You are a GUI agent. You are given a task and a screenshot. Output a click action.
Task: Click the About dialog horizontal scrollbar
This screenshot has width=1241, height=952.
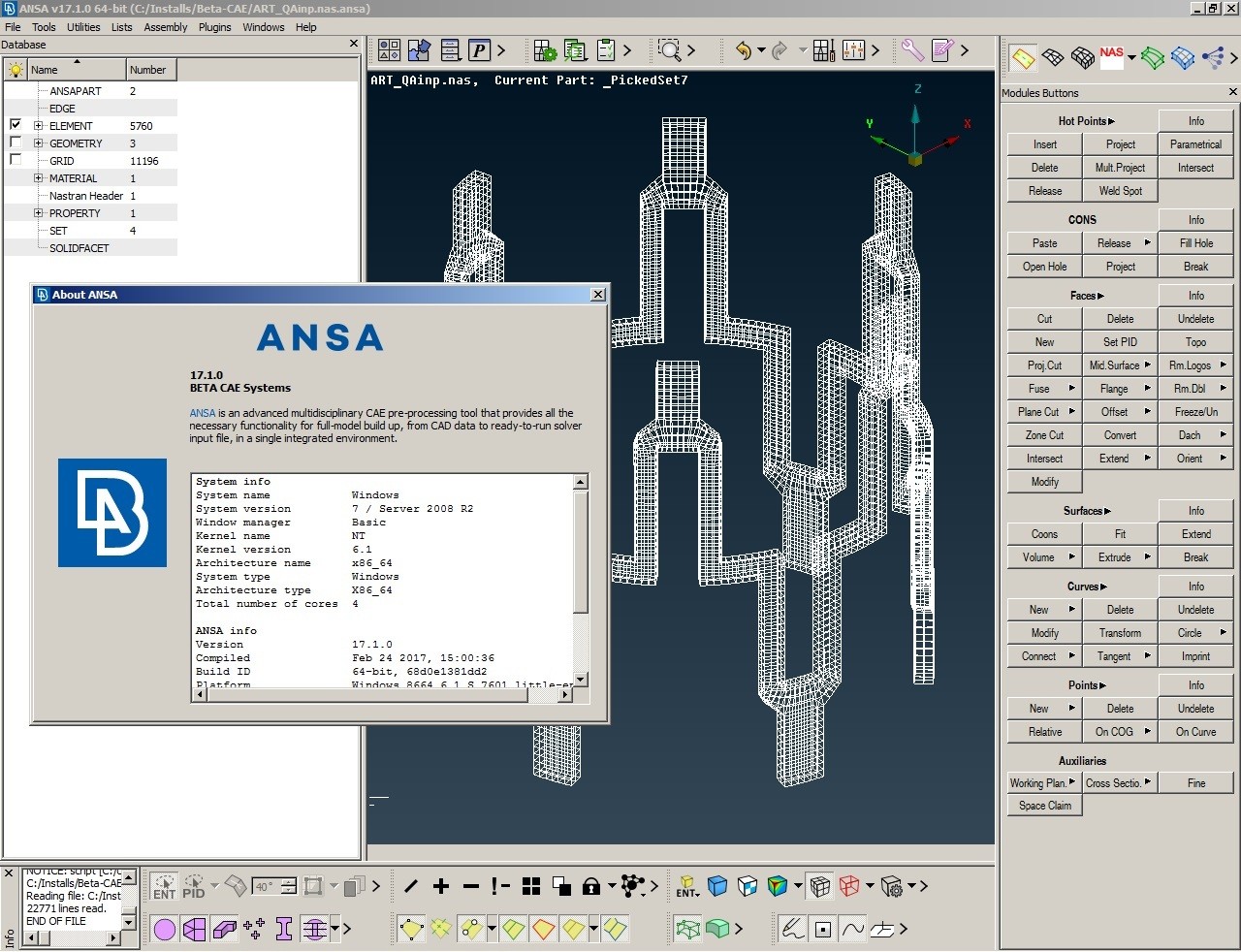click(383, 694)
